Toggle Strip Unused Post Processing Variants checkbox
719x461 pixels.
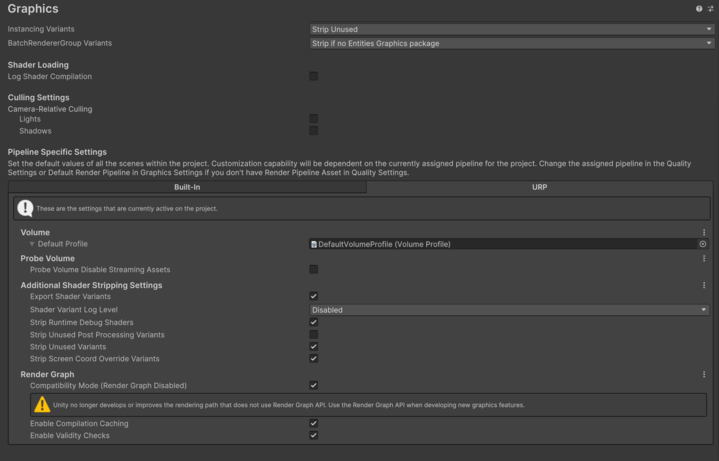coord(314,334)
